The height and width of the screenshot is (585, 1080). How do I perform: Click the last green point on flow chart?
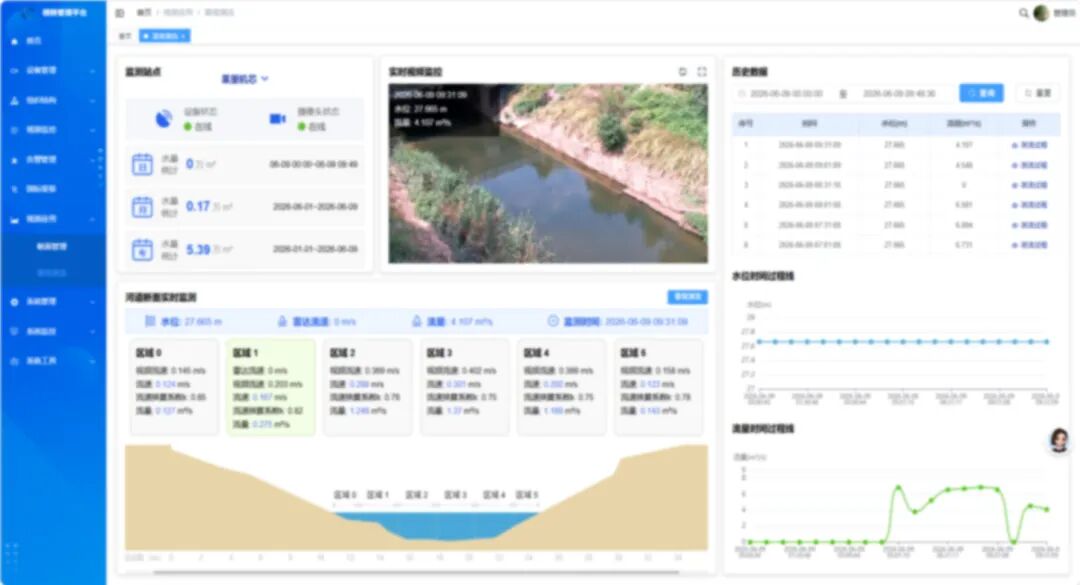pos(1047,510)
